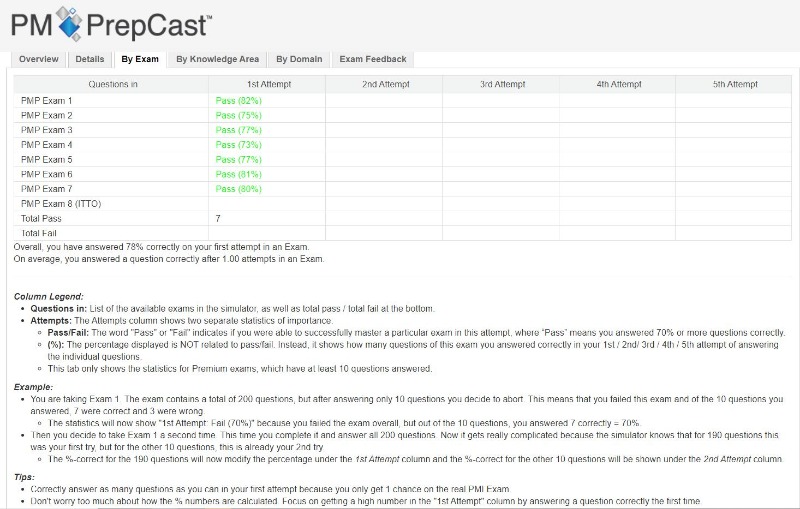Click the '5th Attempt' column header
Viewport: 800px width, 509px height.
click(x=735, y=84)
